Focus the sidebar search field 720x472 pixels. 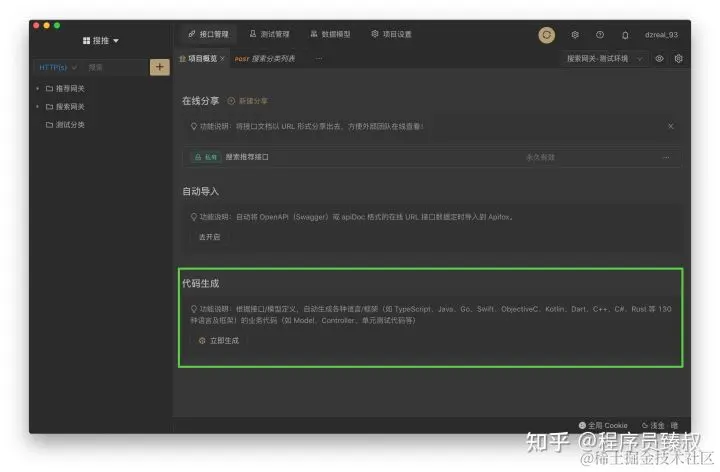click(x=116, y=67)
